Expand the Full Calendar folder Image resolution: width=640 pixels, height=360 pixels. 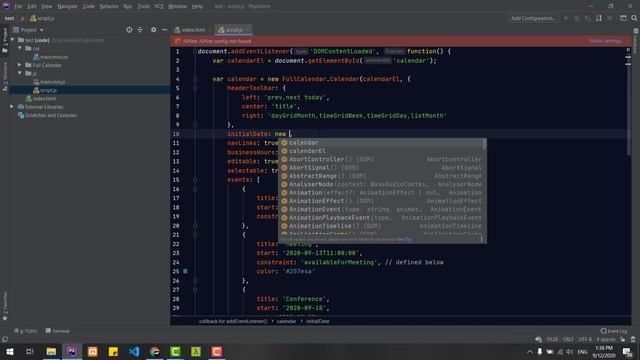point(20,65)
